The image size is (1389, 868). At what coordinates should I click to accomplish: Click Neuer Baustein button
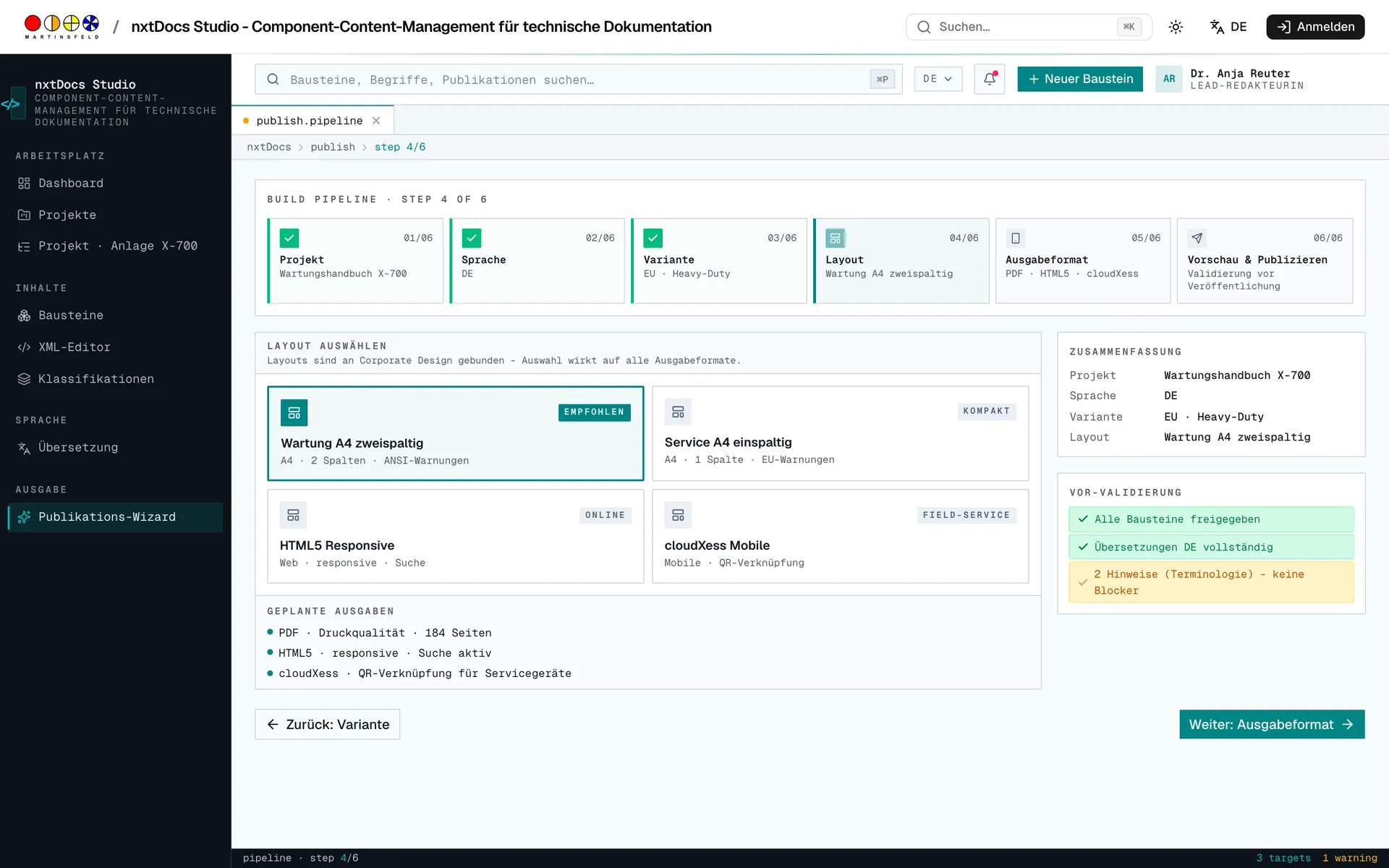[x=1079, y=79]
